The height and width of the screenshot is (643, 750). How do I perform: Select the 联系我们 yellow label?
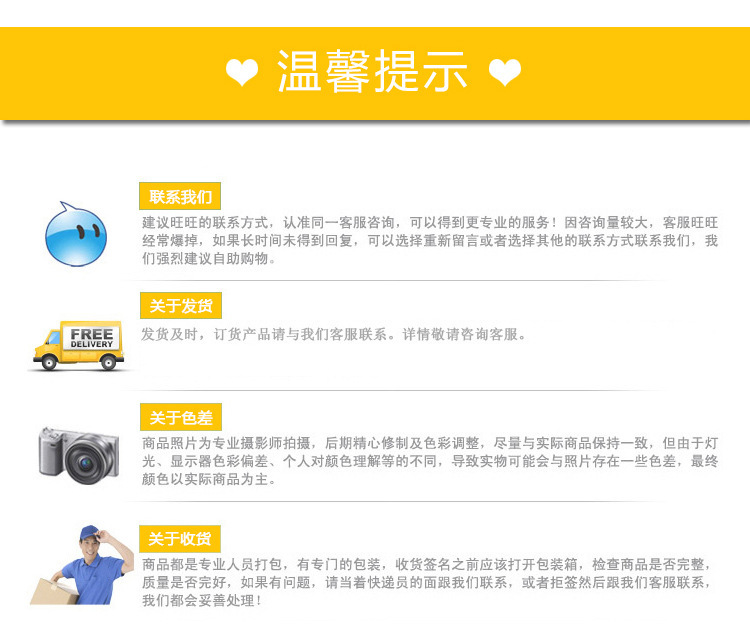click(x=180, y=196)
